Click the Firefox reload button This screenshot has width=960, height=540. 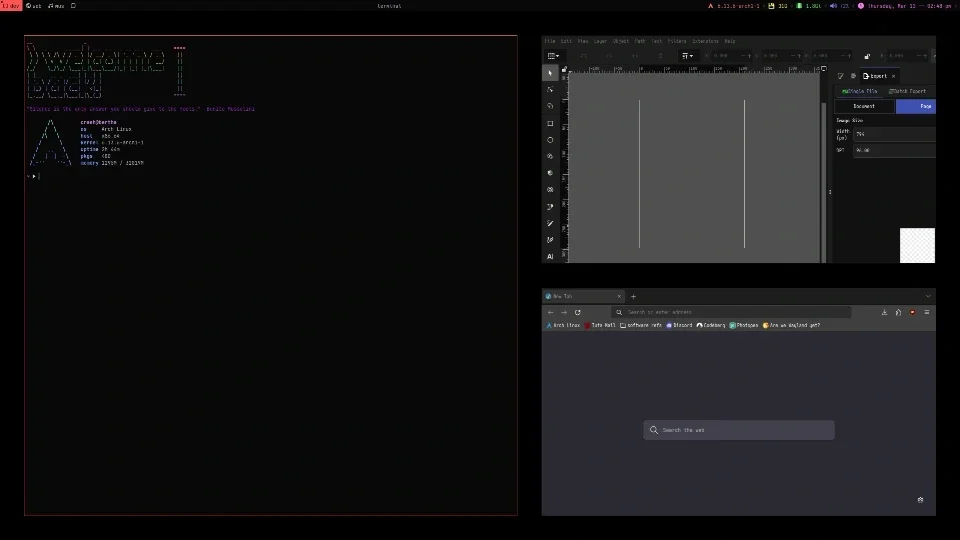click(578, 312)
